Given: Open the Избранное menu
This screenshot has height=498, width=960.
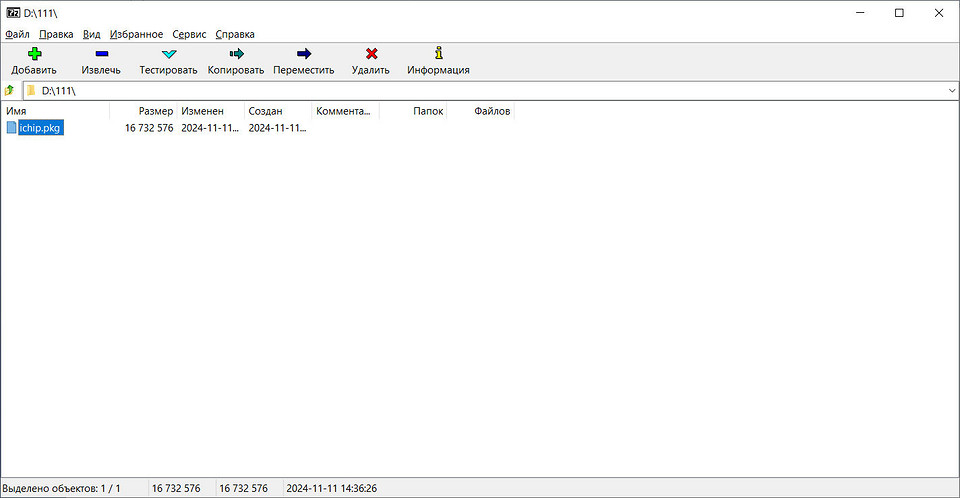Looking at the screenshot, I should pyautogui.click(x=136, y=34).
